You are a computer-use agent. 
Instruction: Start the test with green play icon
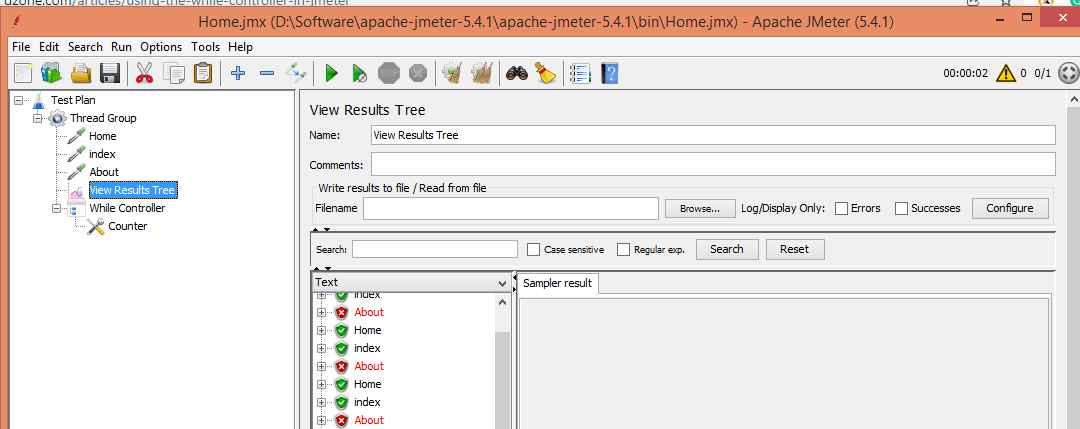(x=331, y=73)
